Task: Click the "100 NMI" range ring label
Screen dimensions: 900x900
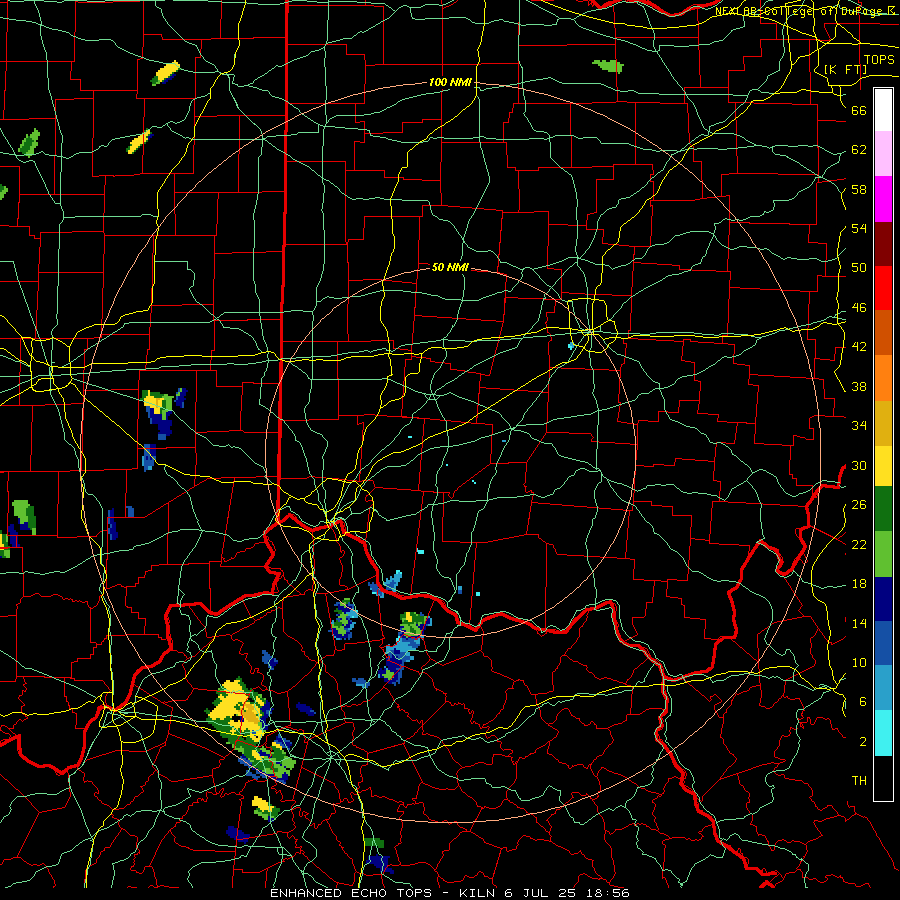Action: tap(450, 83)
